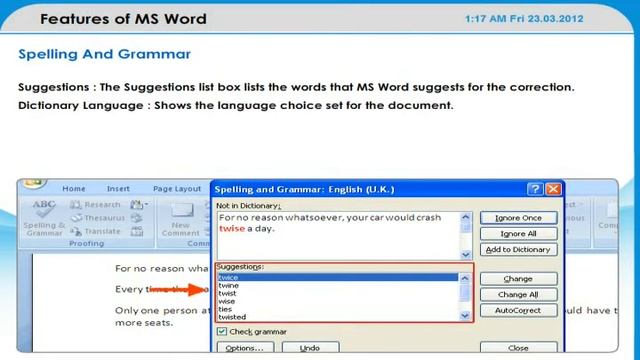640x360 pixels.
Task: Select suggestion "twice"
Action: click(x=338, y=277)
